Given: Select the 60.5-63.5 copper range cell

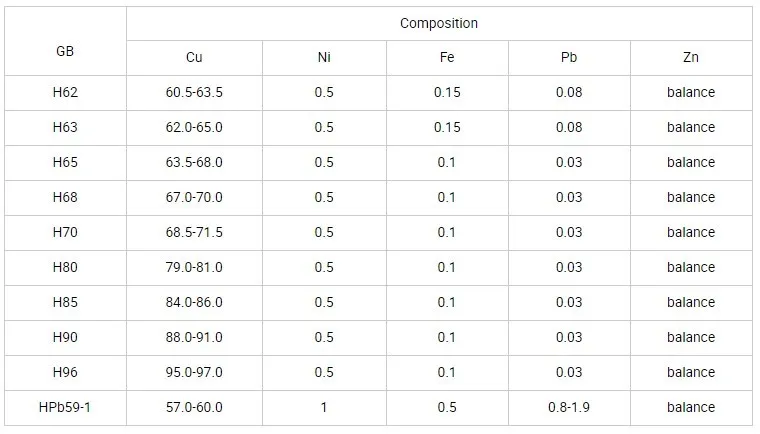Looking at the screenshot, I should tap(194, 93).
